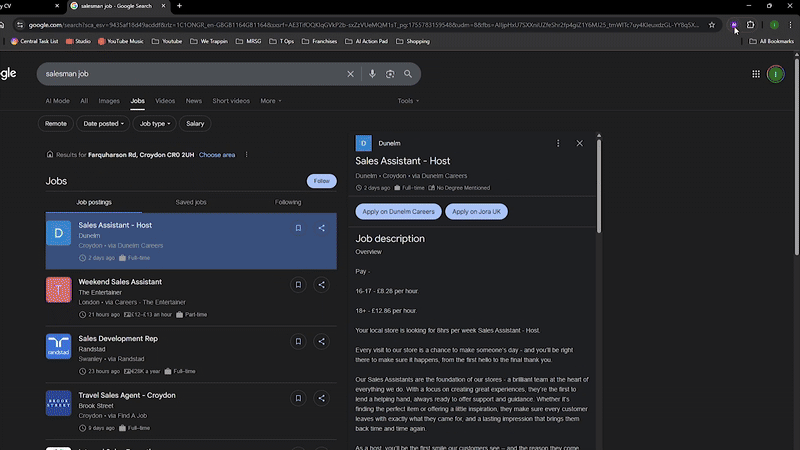Open more options in Dunelm job panel

[x=558, y=144]
